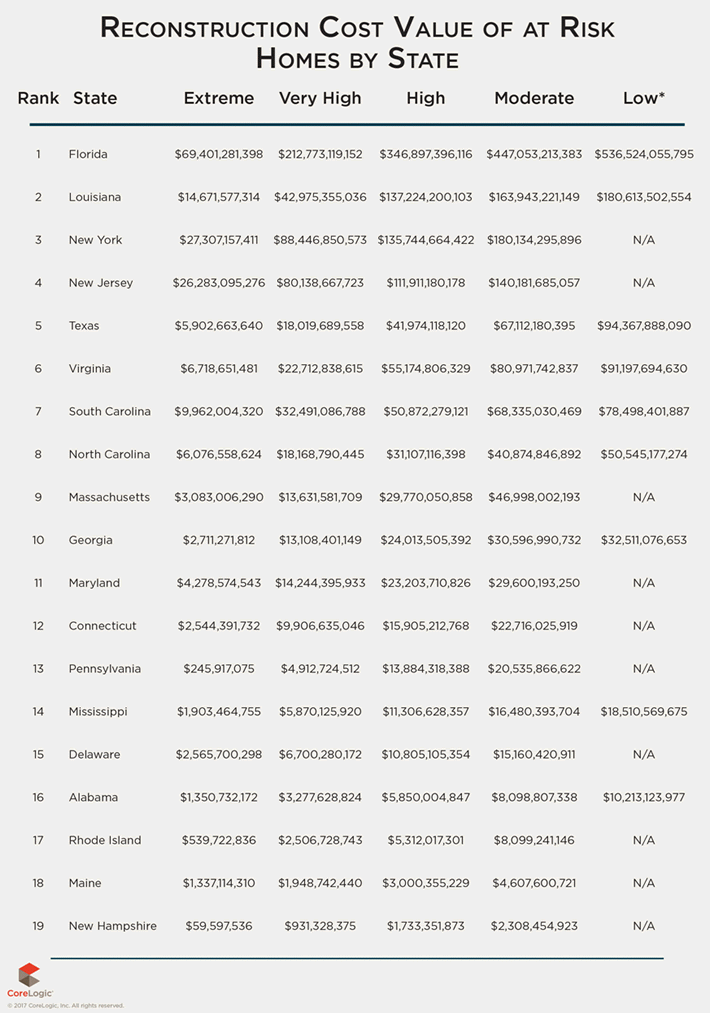
Task: Select Pennsylvania Extreme value $245,917,075
Action: tap(219, 669)
